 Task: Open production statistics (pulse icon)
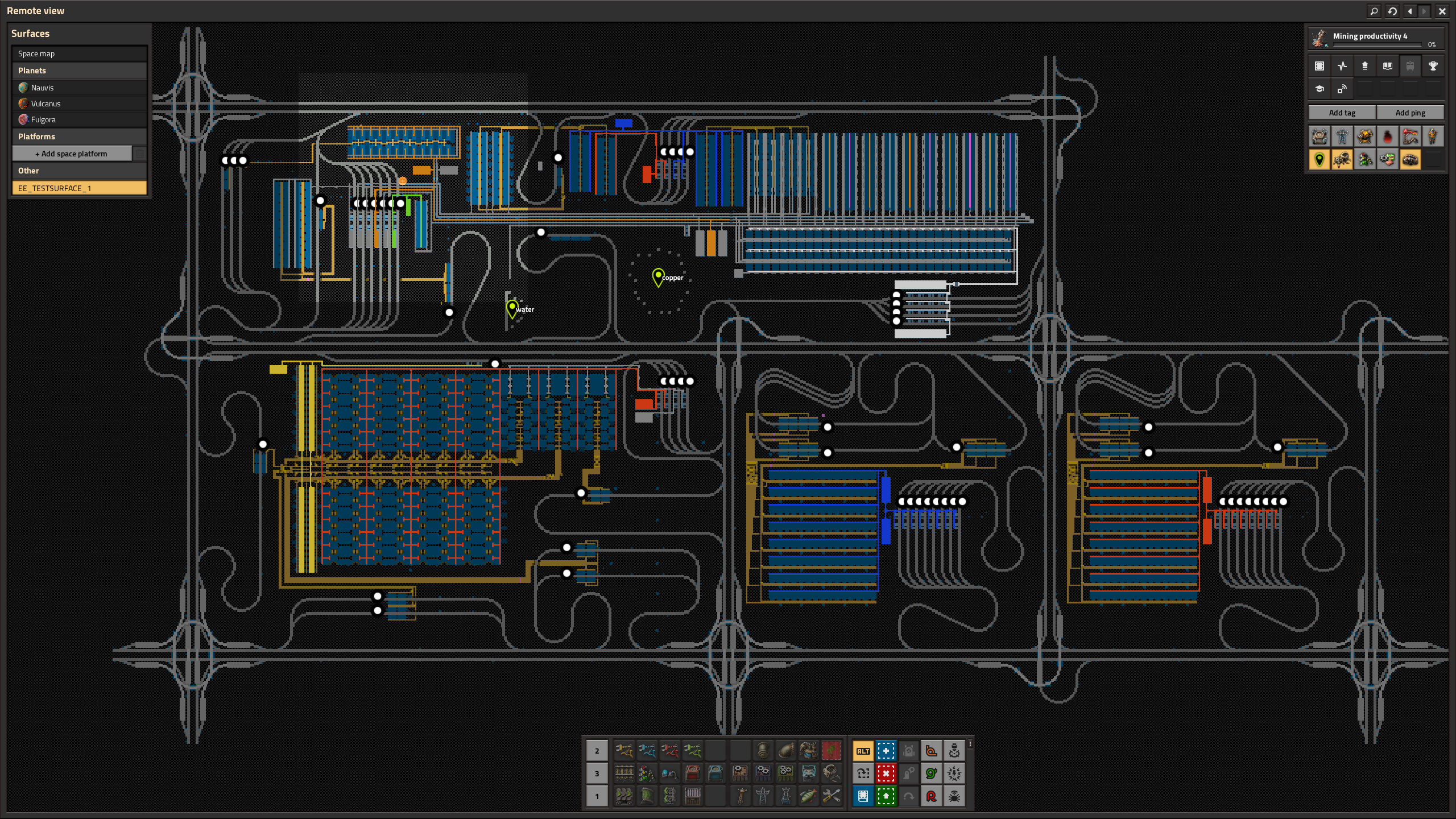pyautogui.click(x=1342, y=66)
